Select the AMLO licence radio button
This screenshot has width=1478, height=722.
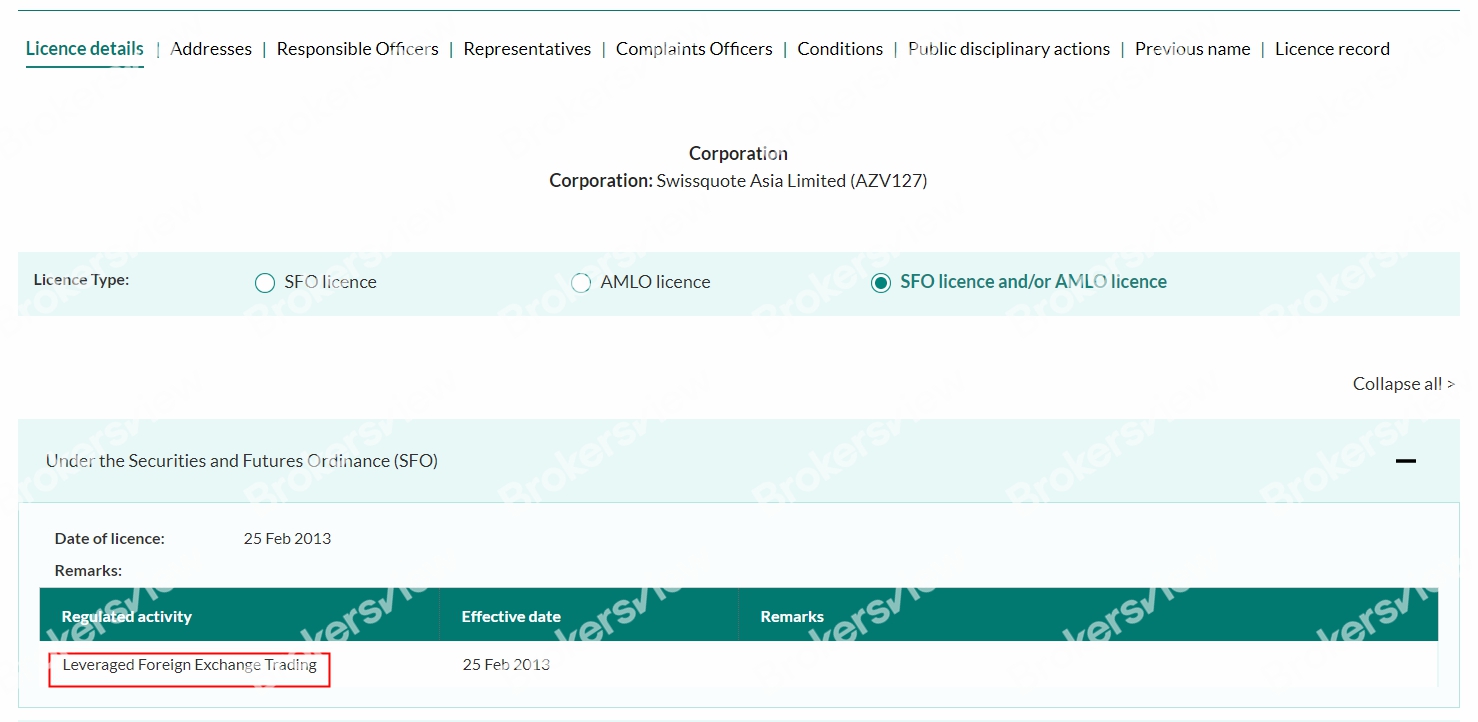point(581,283)
